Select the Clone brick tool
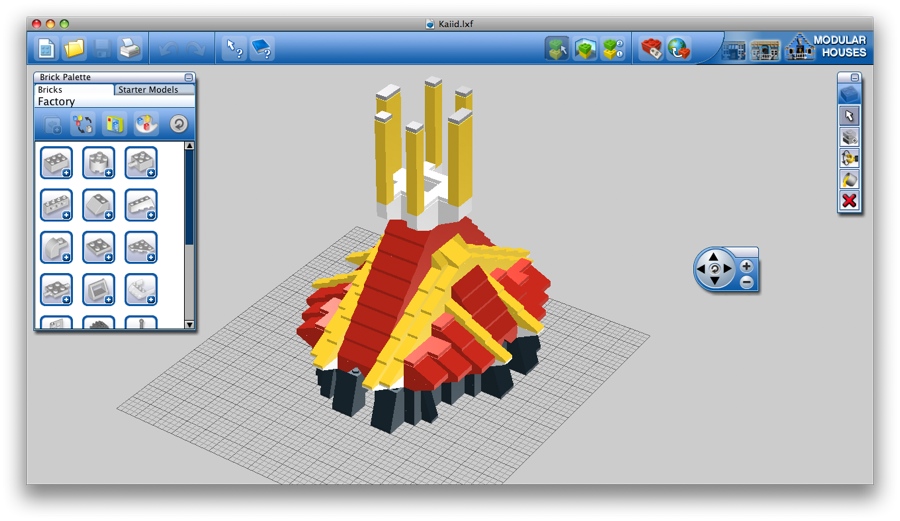900x521 pixels. click(x=849, y=137)
